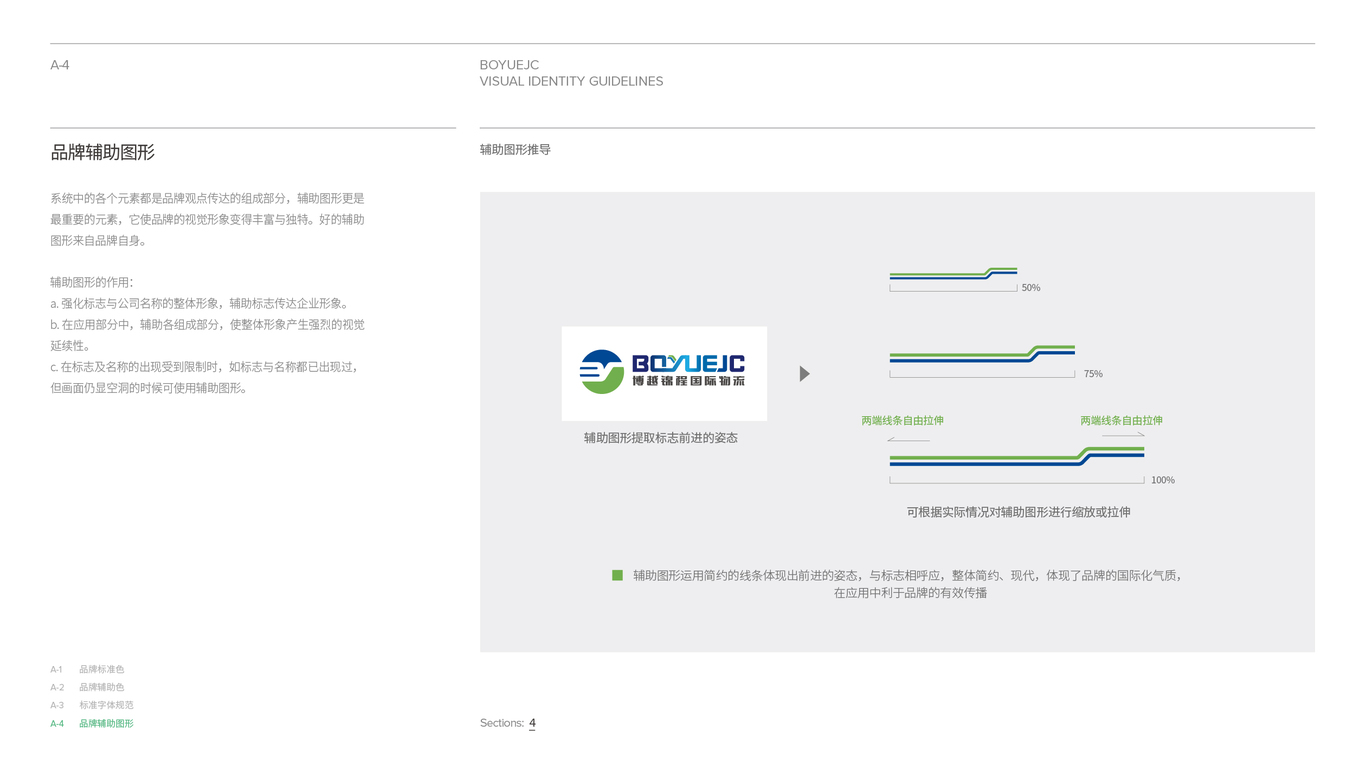Select the 75% scaled auxiliary line graphic

point(982,353)
